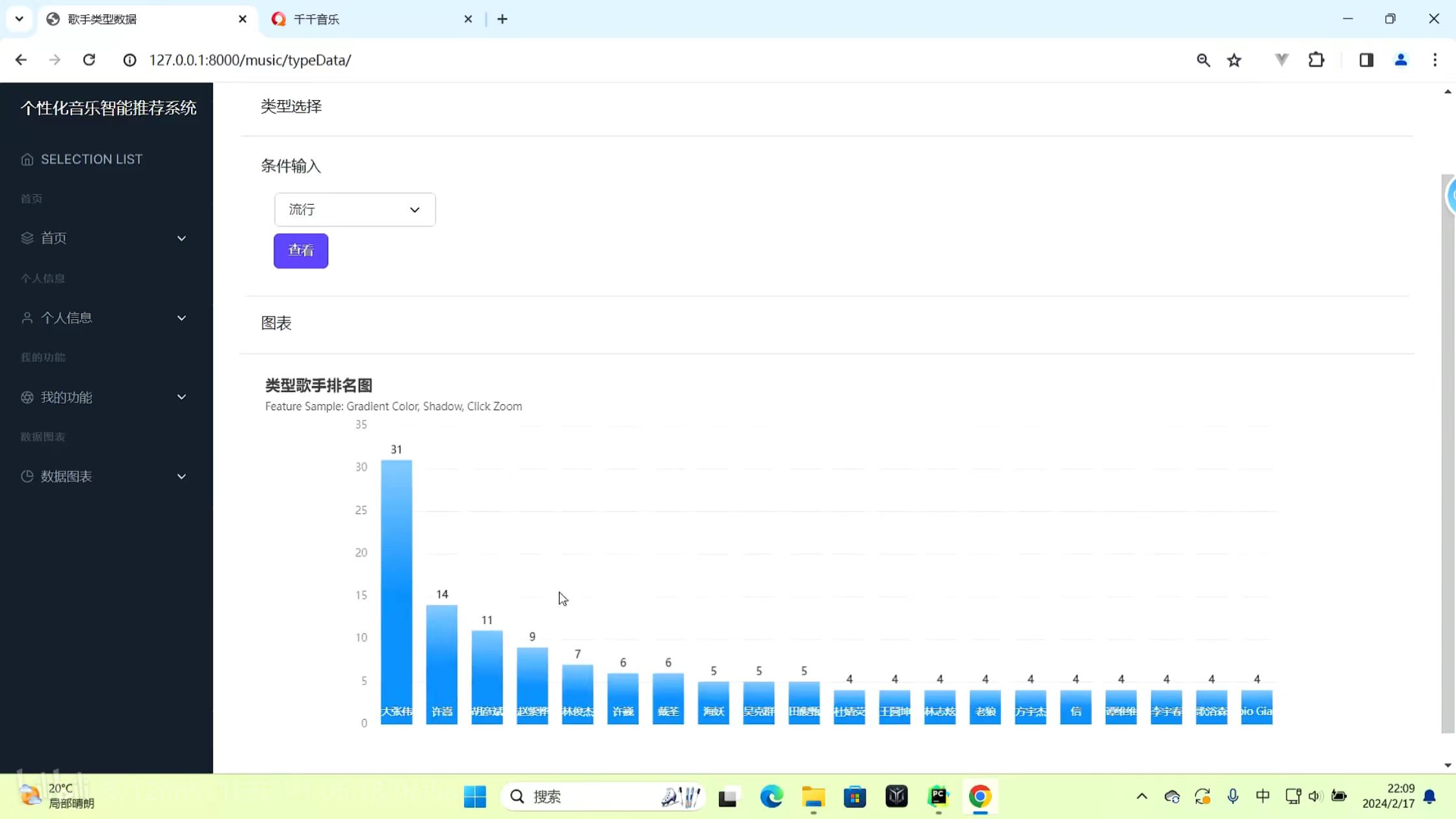Click the scrollbar up arrow
This screenshot has height=819, width=1456.
(1448, 92)
